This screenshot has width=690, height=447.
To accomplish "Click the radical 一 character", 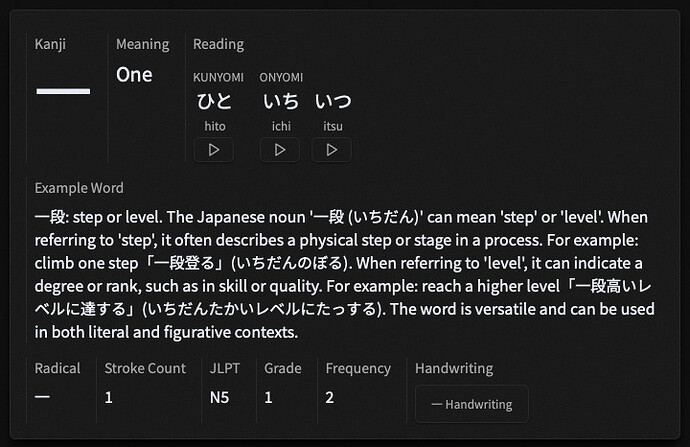I will tap(42, 397).
